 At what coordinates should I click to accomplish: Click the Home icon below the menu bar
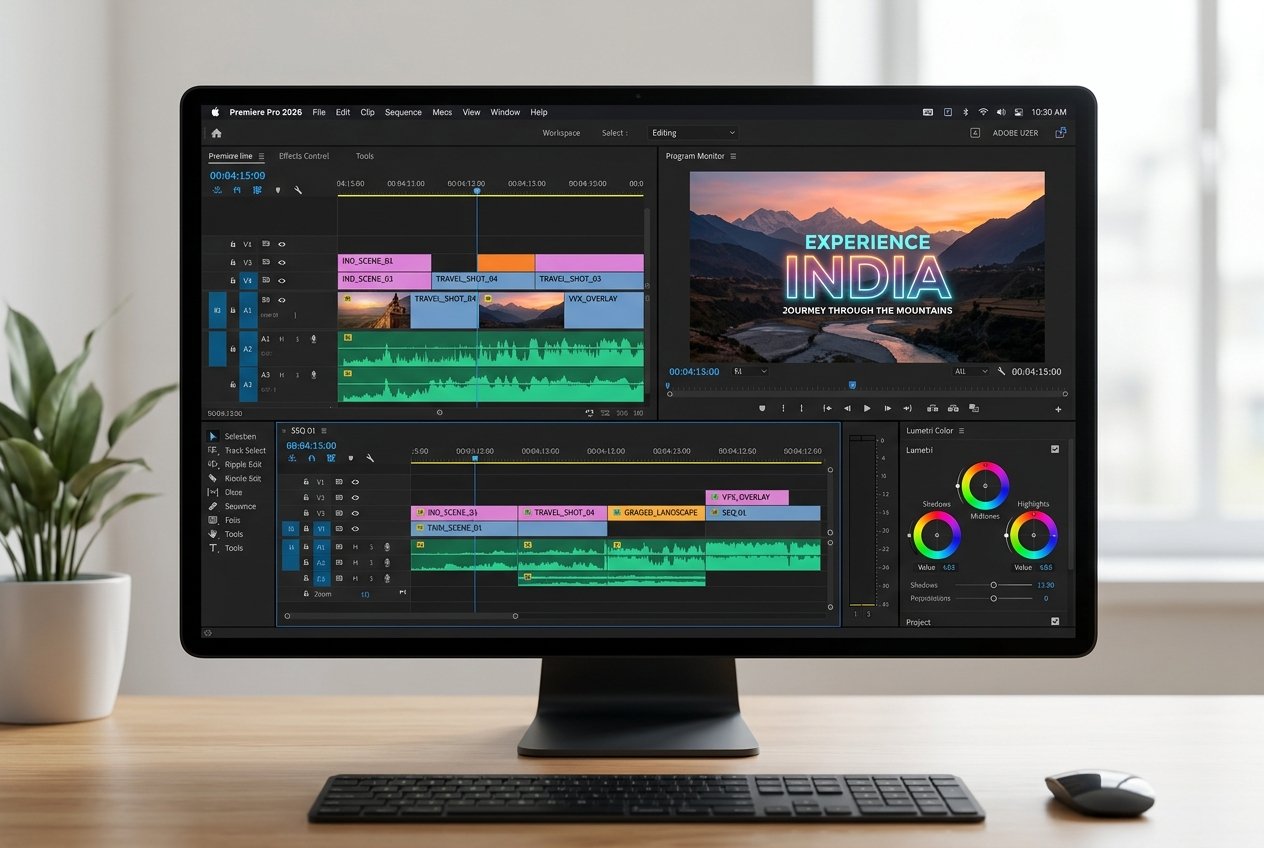pyautogui.click(x=216, y=133)
